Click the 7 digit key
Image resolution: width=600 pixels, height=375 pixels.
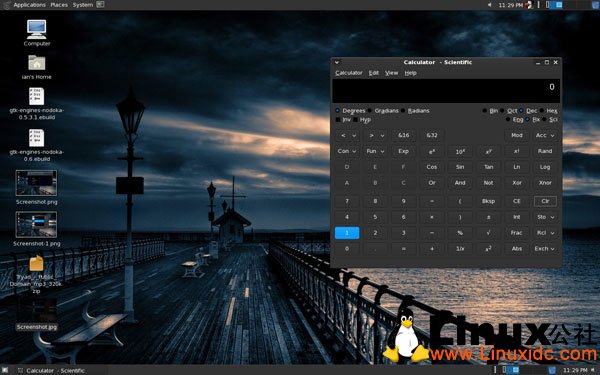tap(347, 201)
